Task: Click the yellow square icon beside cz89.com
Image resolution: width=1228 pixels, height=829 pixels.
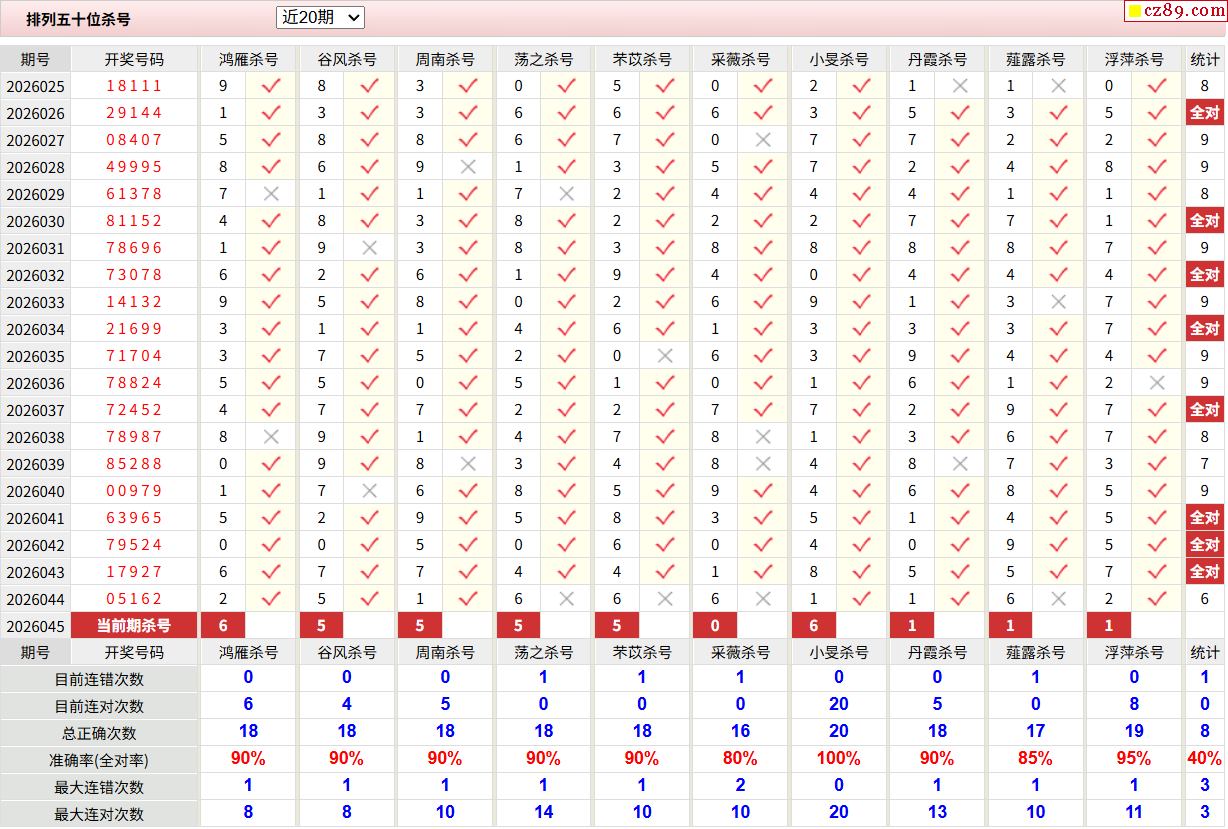Action: [1134, 12]
